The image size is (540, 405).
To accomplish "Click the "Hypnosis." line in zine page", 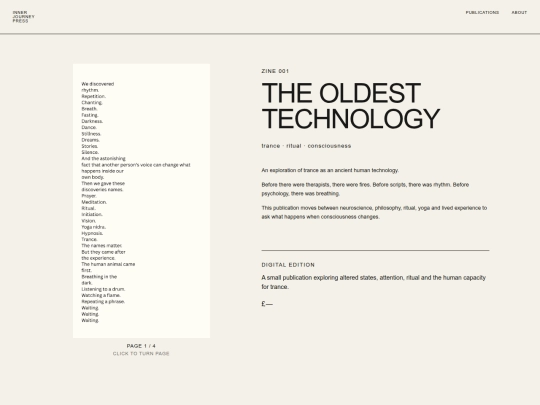I will [92, 233].
